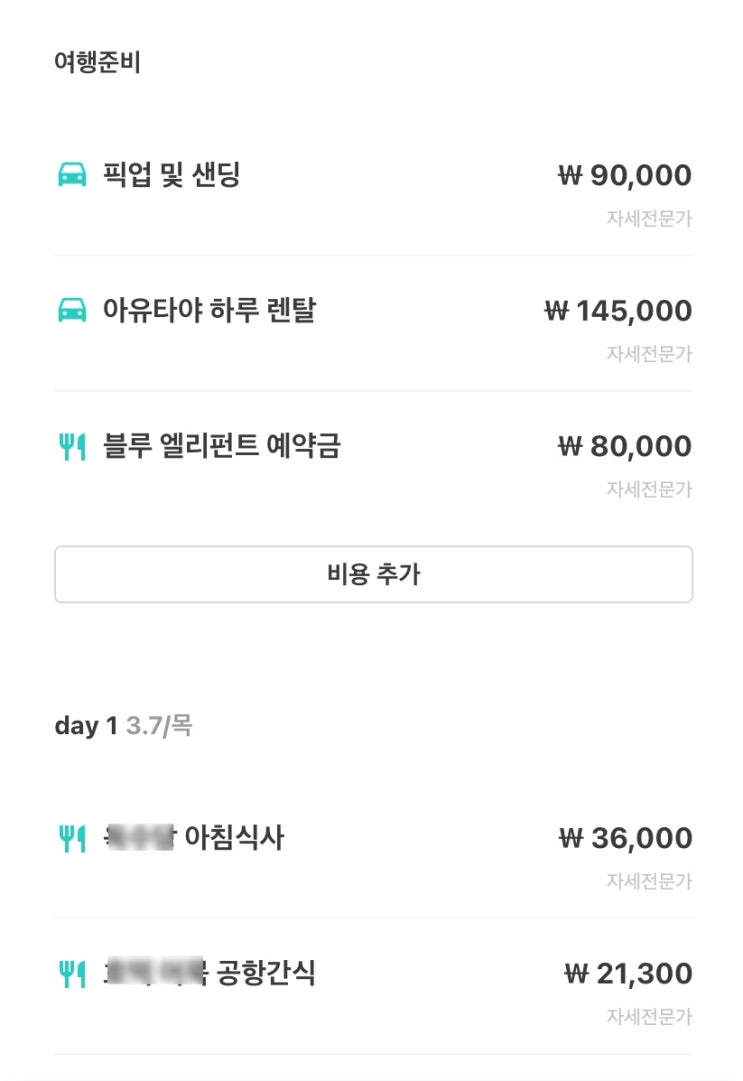The height and width of the screenshot is (1081, 743).
Task: Click fork-knife icon beside 아침식사 entry
Action: 72,839
